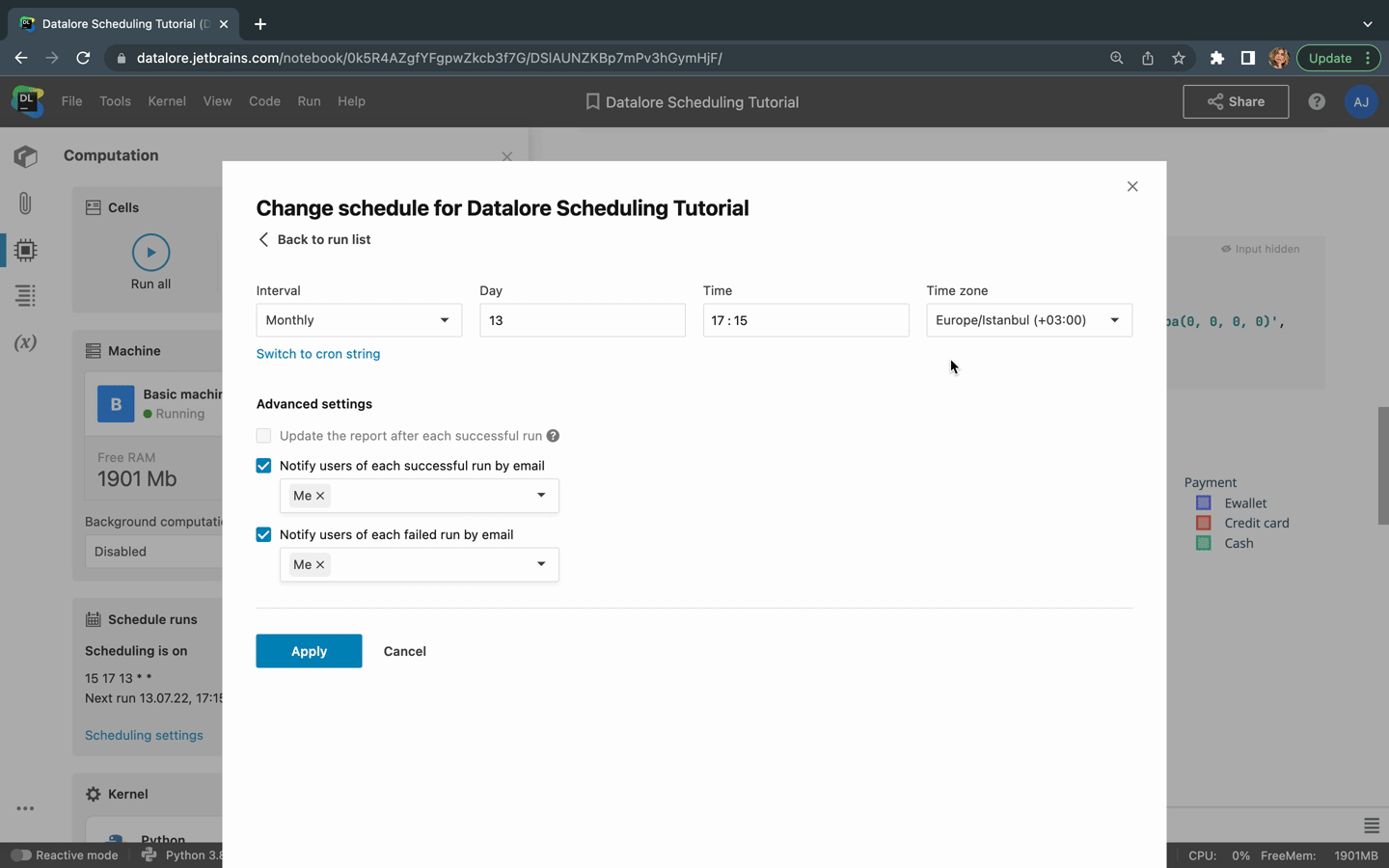Screen dimensions: 1389x868
Task: Uncheck Notify users of each successful run
Action: point(263,466)
